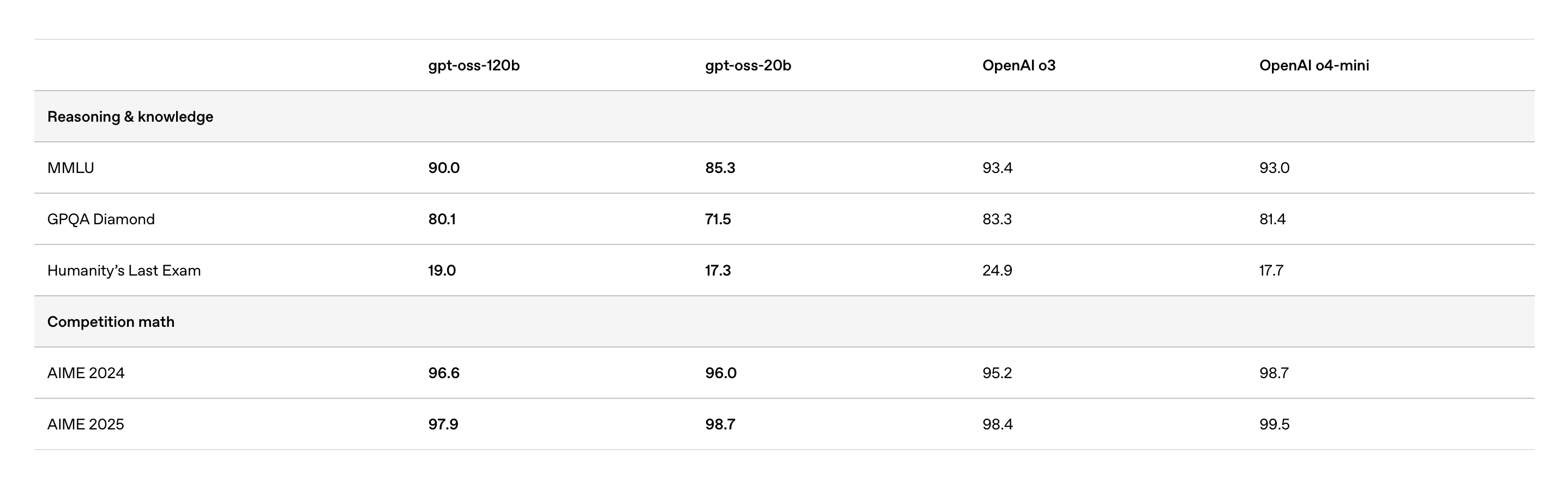The image size is (1568, 478).
Task: Select the 19.0 Humanity's Last Exam score
Action: pos(442,270)
